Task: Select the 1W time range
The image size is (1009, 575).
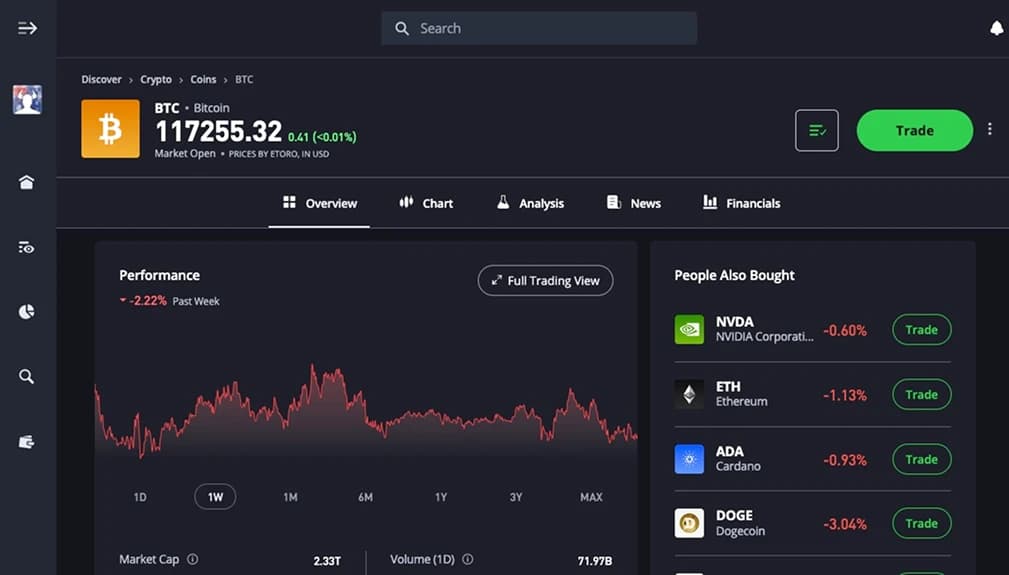Action: [215, 497]
